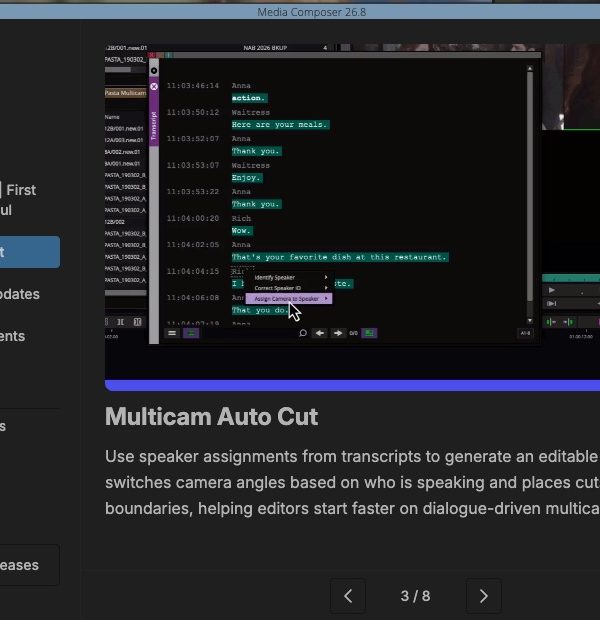Click the speaker name 'Waitress' at 11:03:50:12
Image resolution: width=600 pixels, height=620 pixels.
pyautogui.click(x=251, y=112)
